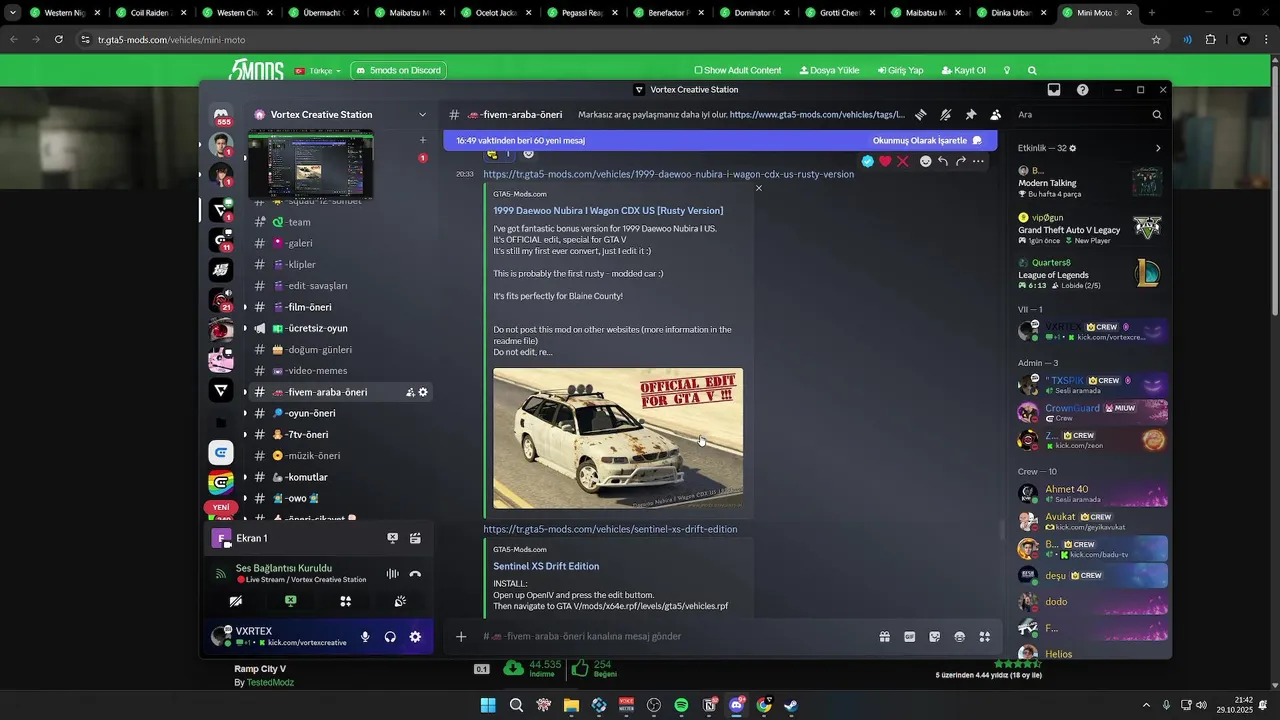This screenshot has height=720, width=1280.
Task: Open activities launcher in voice panel
Action: 345,601
